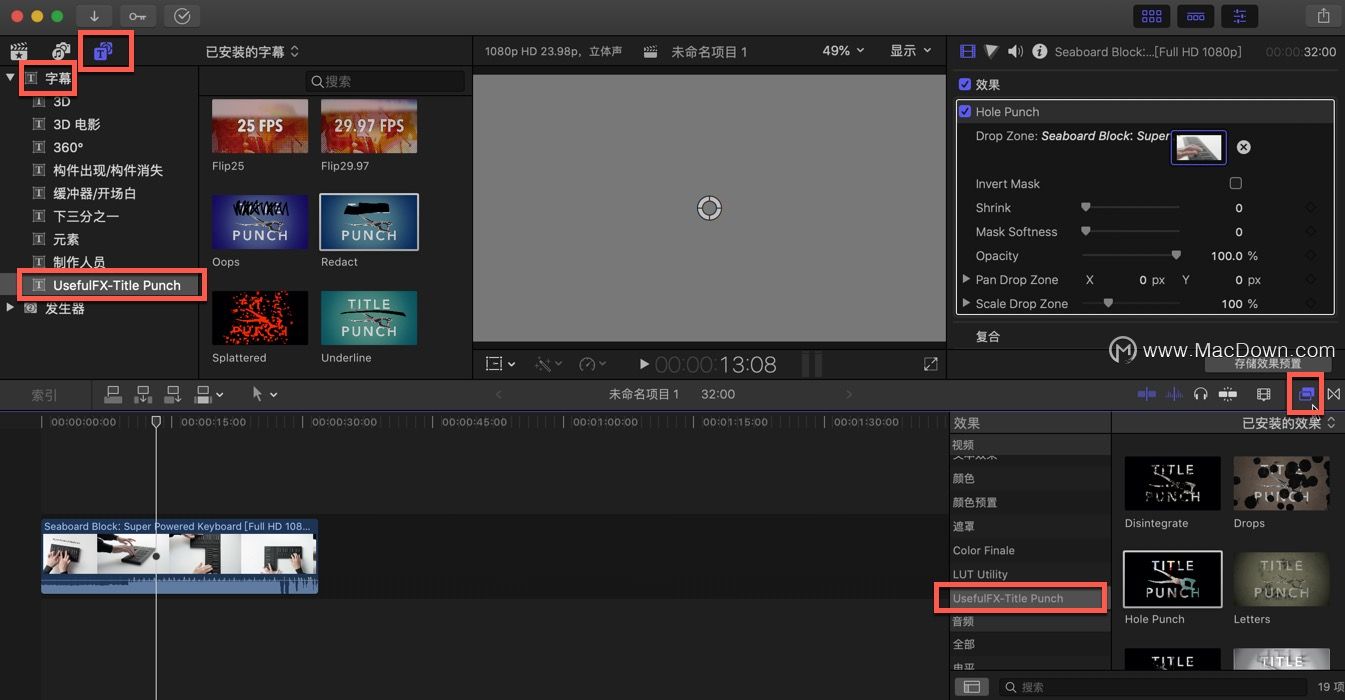
Task: Open the photos and audio sidebar
Action: (61, 51)
